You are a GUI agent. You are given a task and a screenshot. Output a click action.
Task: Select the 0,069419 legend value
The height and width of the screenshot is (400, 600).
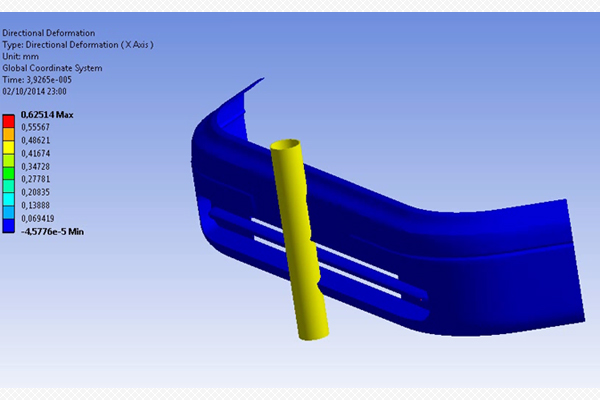(39, 216)
